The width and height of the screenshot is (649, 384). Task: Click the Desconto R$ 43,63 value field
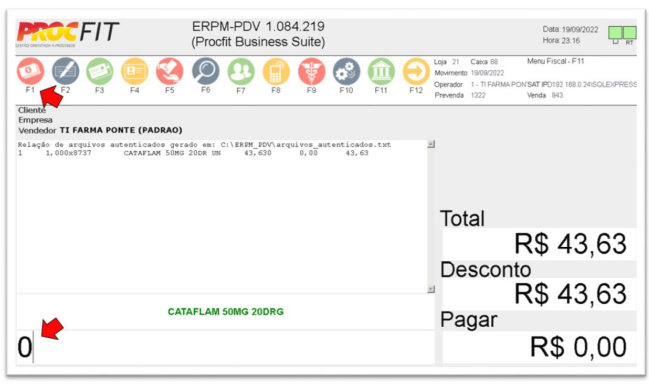[539, 294]
